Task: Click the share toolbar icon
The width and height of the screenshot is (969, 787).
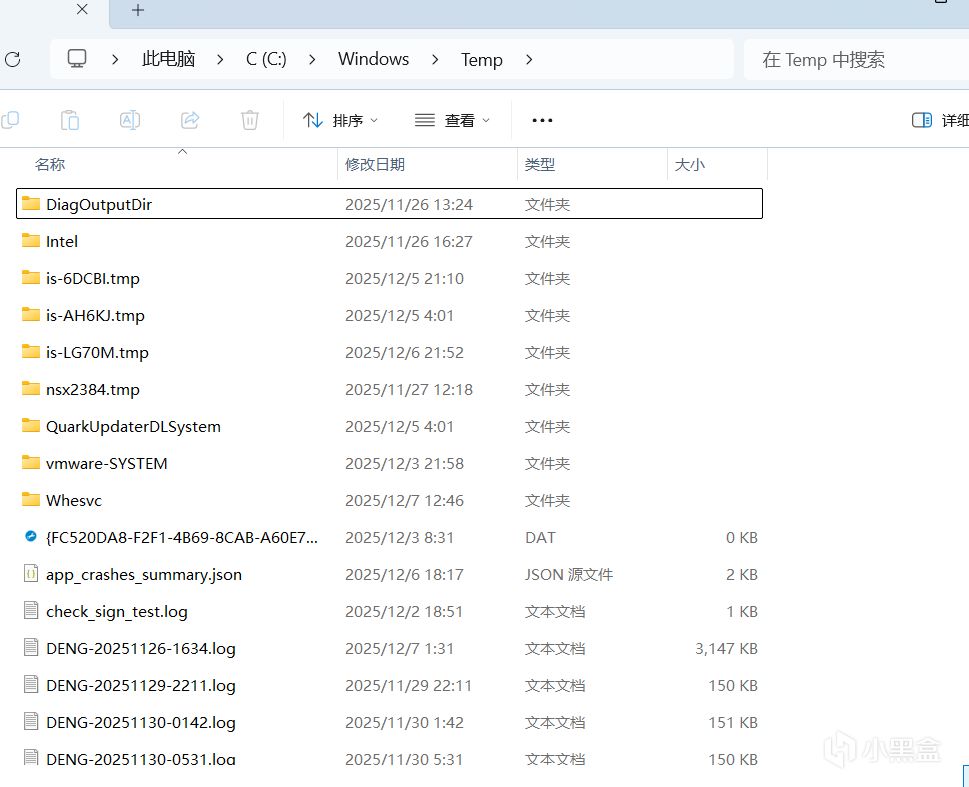Action: pos(190,120)
